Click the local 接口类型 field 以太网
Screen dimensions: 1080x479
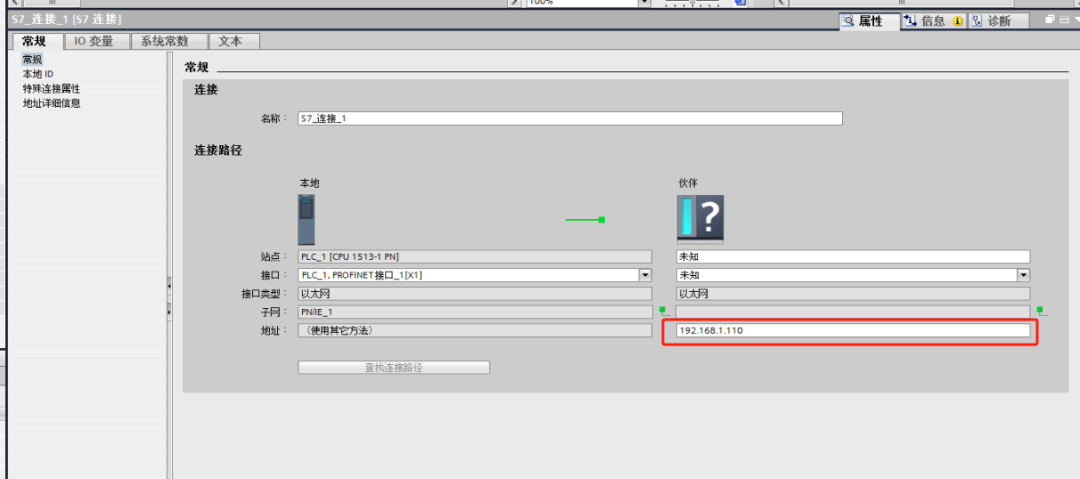point(475,294)
